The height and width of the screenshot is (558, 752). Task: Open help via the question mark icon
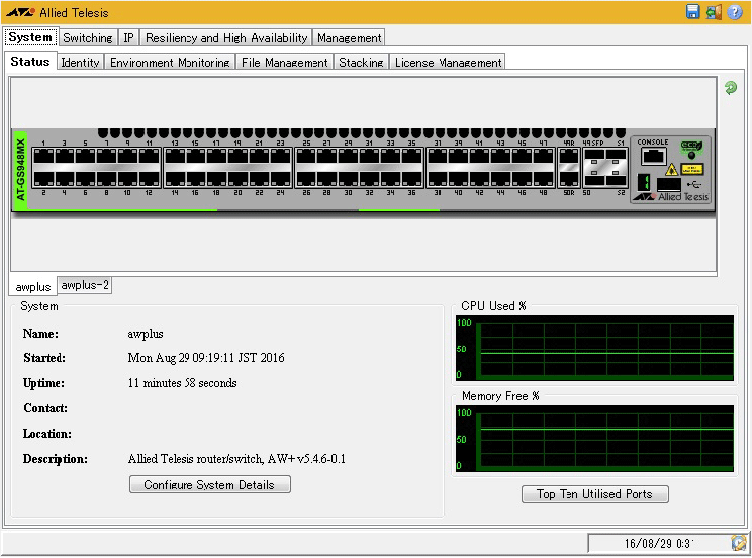pos(735,12)
